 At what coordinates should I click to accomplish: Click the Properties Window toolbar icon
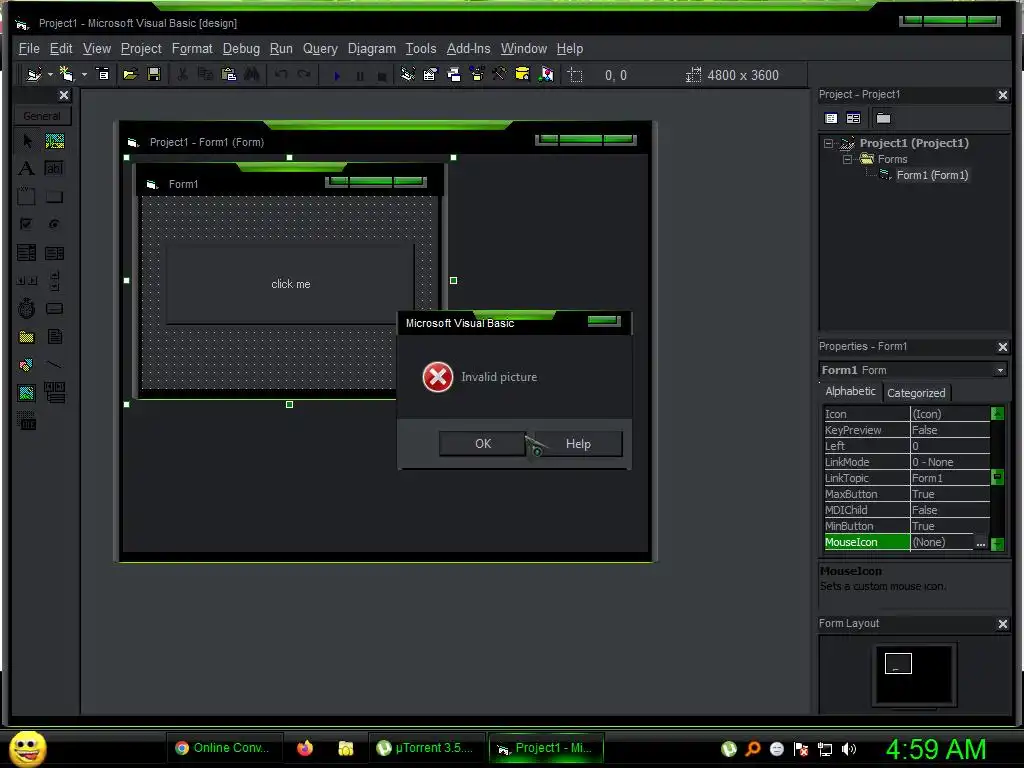[430, 74]
